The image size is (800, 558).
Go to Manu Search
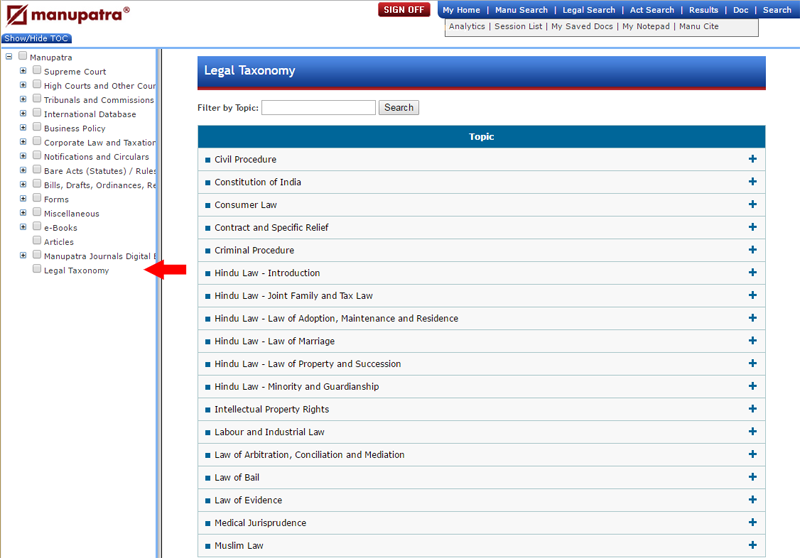(x=521, y=10)
